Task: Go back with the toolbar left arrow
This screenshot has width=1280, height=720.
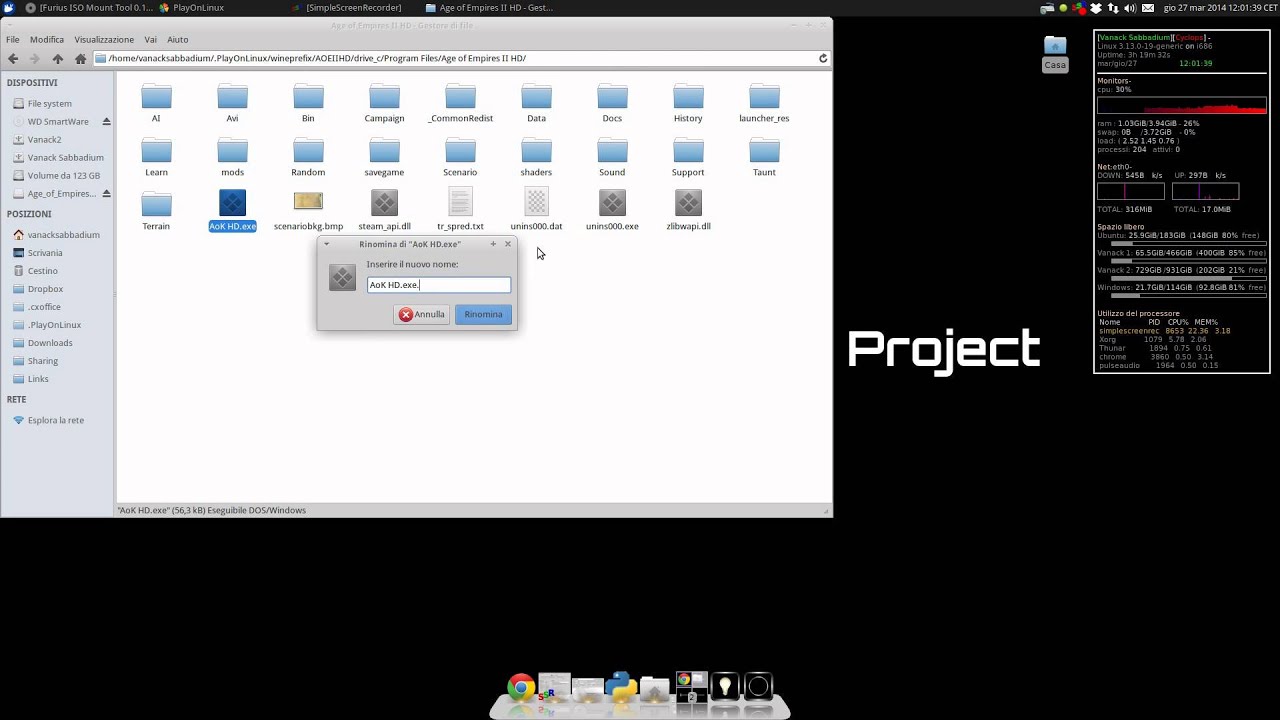Action: pyautogui.click(x=13, y=59)
